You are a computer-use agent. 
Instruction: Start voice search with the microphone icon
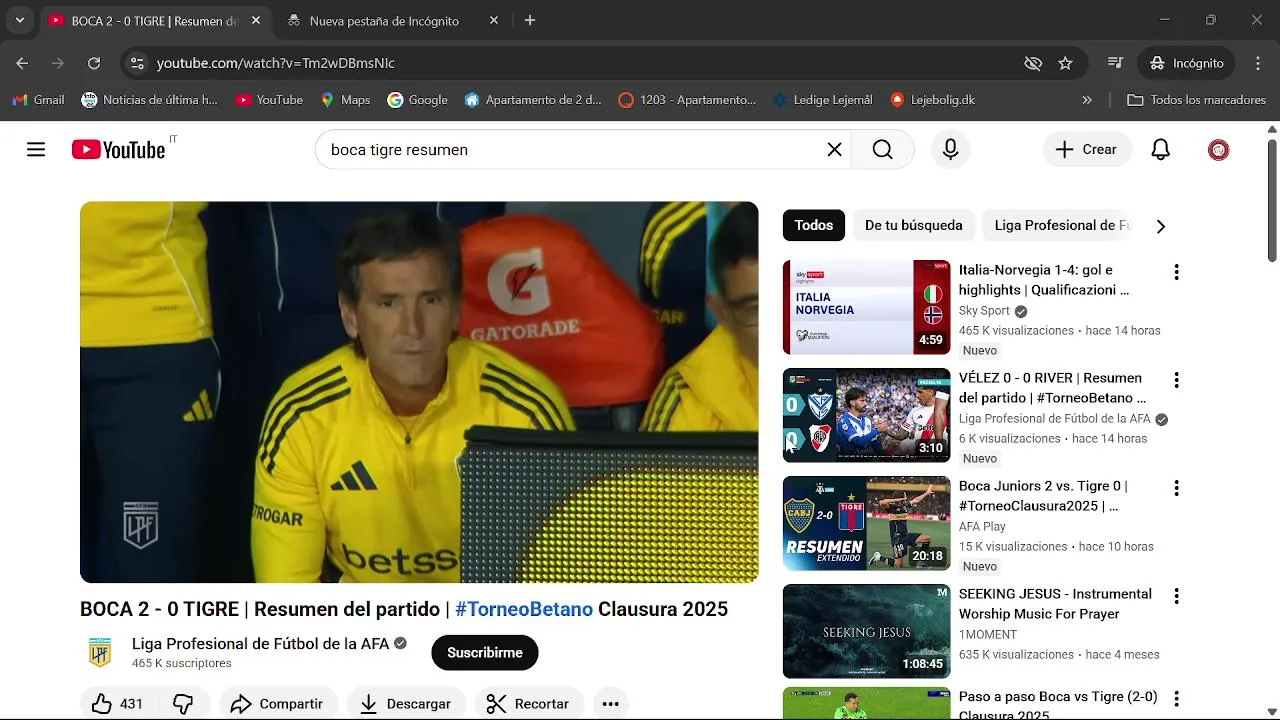pos(951,150)
